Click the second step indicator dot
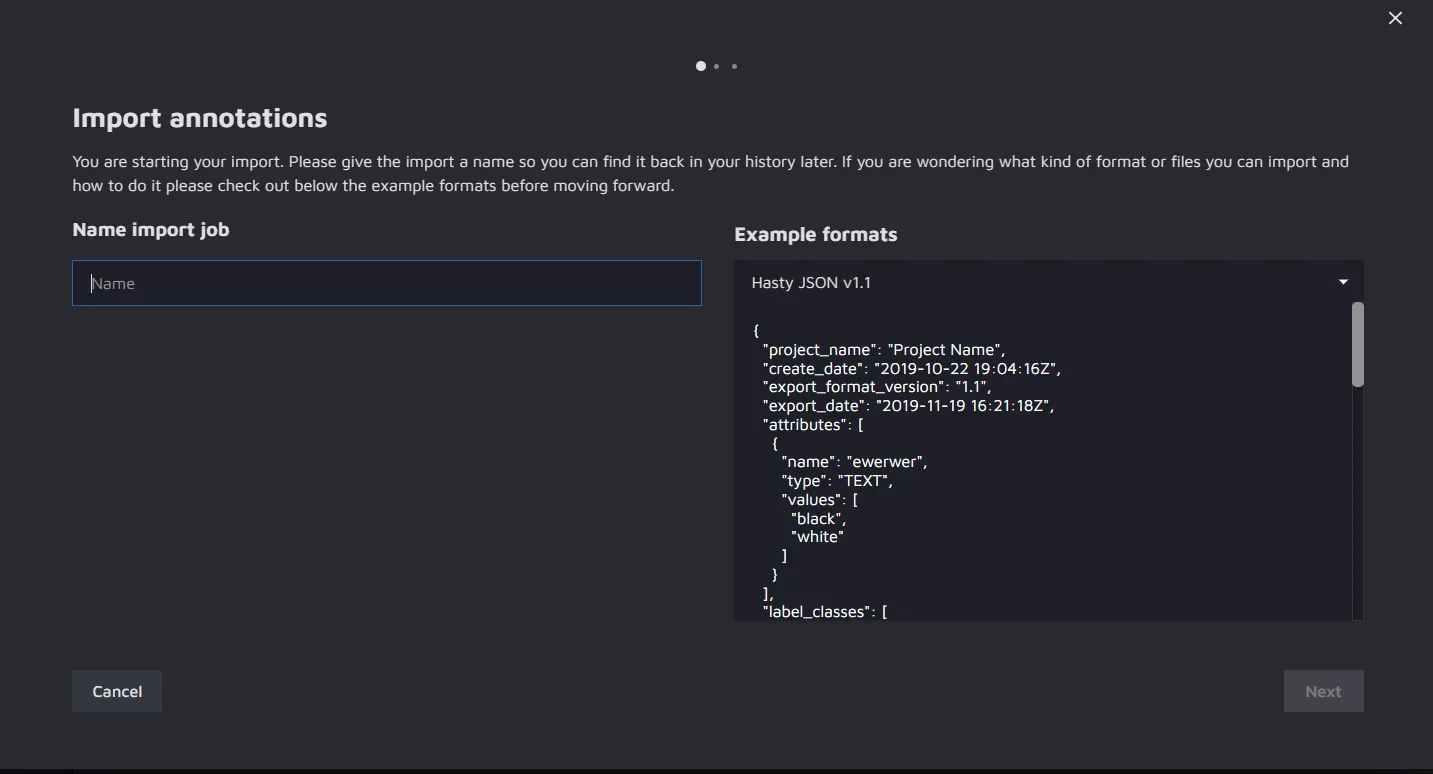The width and height of the screenshot is (1433, 774). tap(717, 66)
